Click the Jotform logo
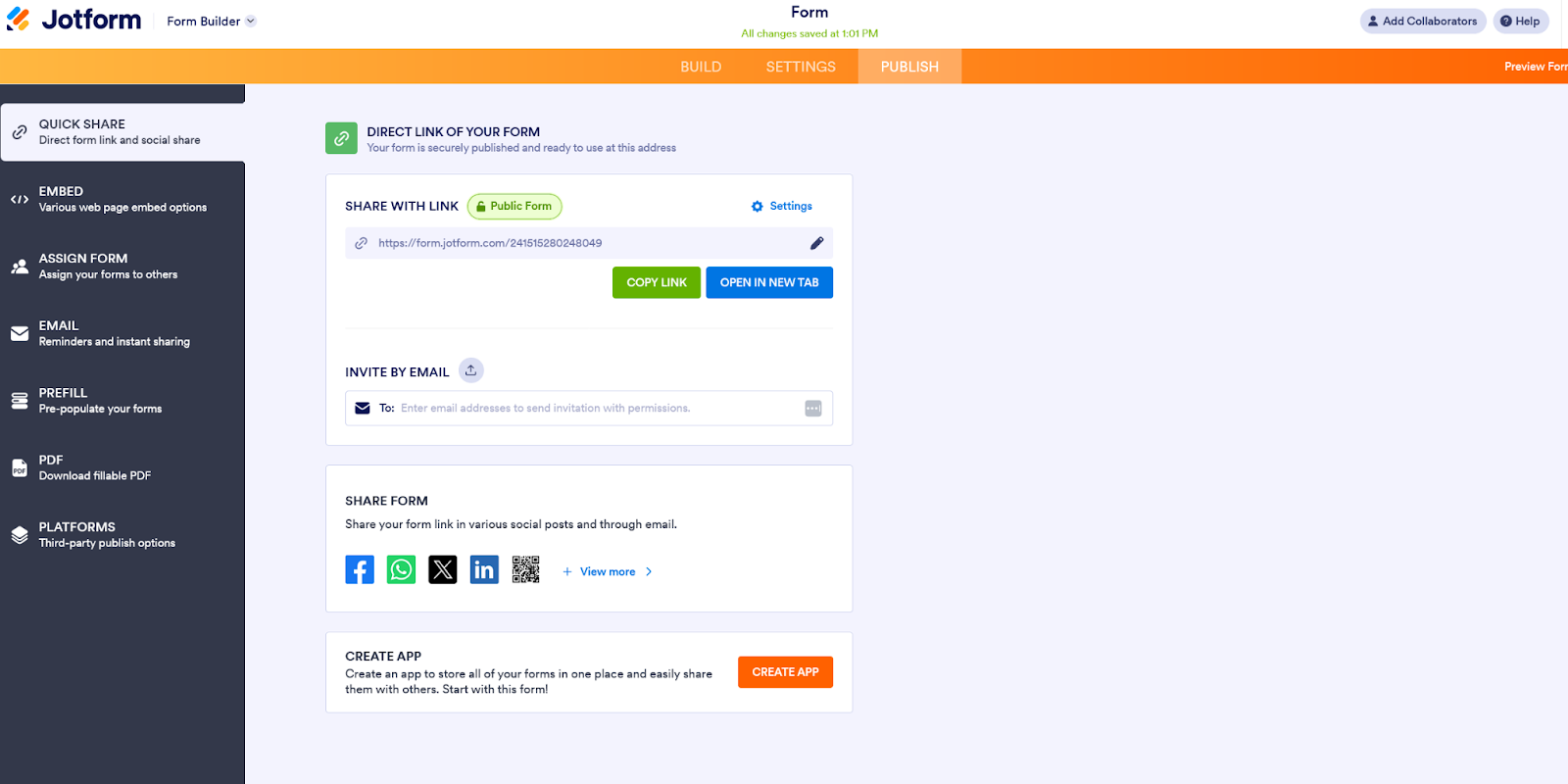This screenshot has height=784, width=1568. [73, 20]
